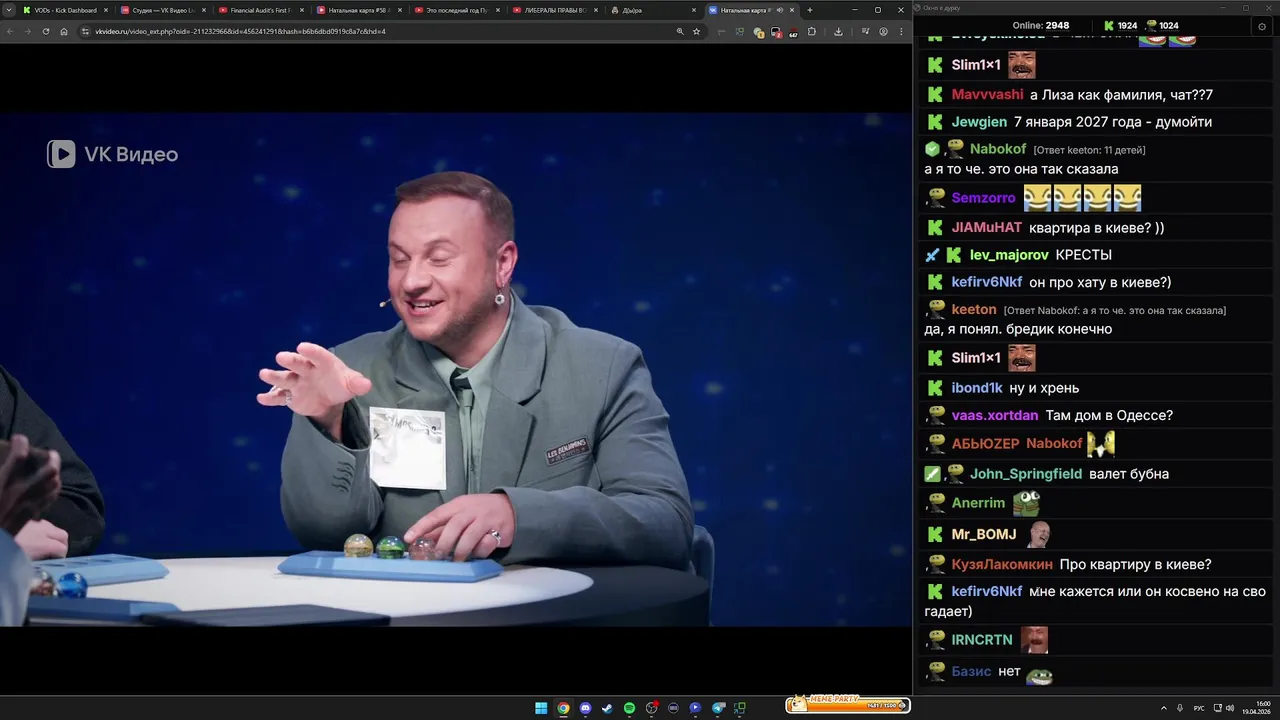Open Spotify from the taskbar

click(x=629, y=708)
